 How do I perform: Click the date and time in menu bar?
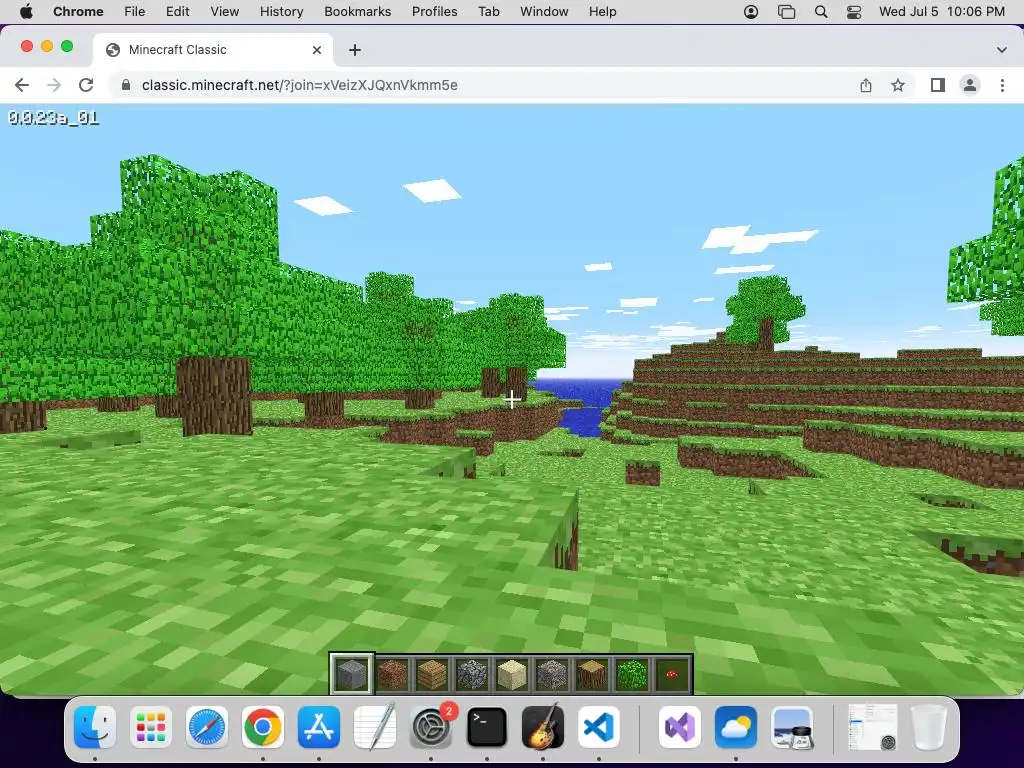pos(942,12)
